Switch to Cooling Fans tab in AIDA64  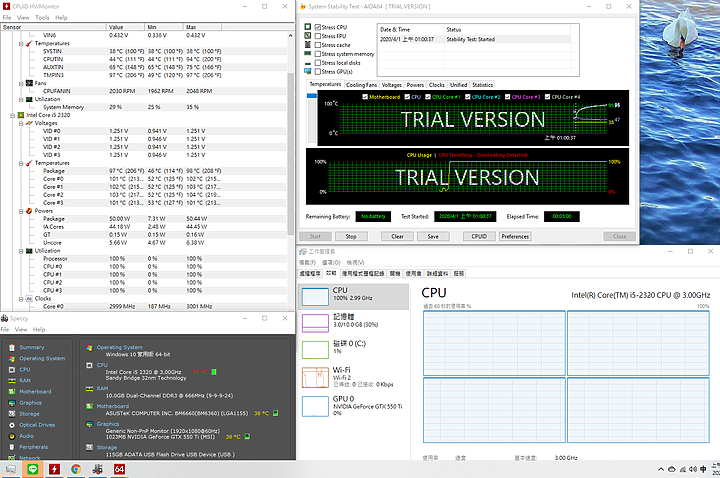361,85
